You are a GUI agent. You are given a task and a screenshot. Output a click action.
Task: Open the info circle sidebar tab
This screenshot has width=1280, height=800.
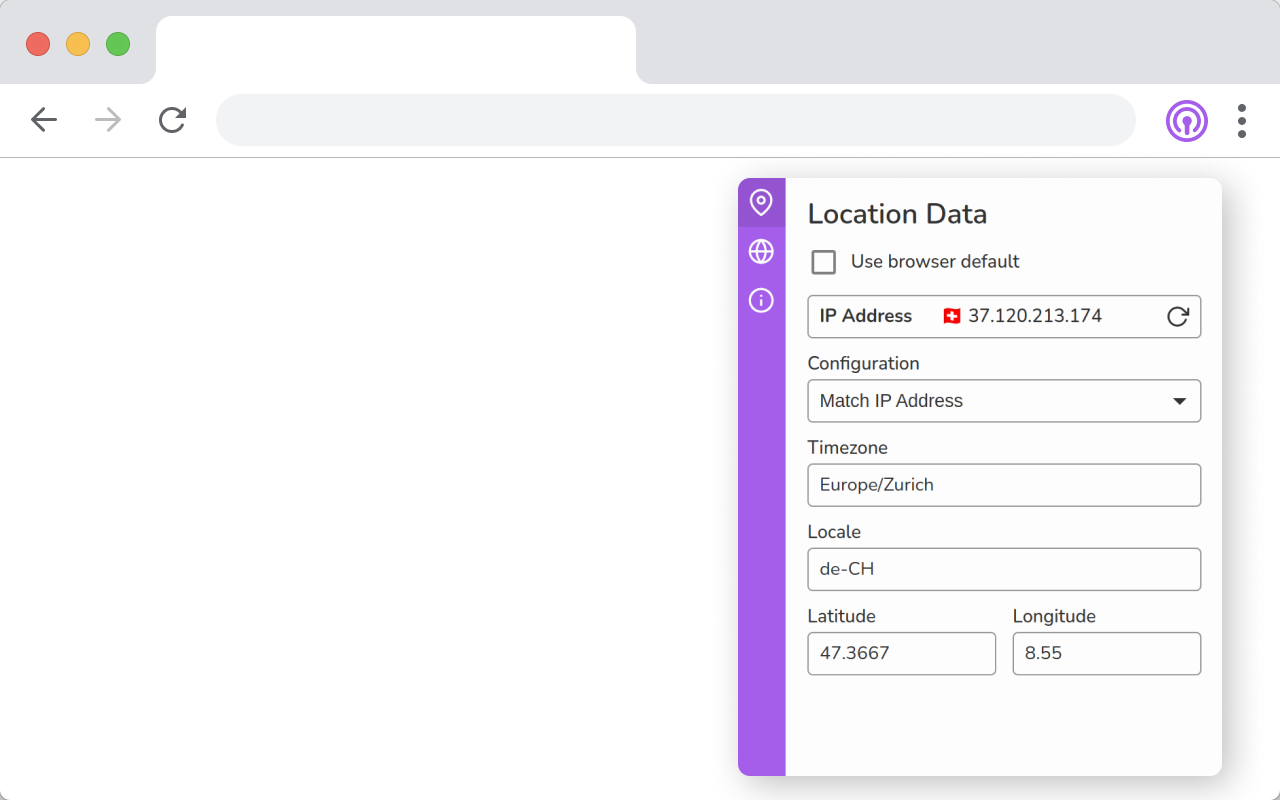coord(761,300)
